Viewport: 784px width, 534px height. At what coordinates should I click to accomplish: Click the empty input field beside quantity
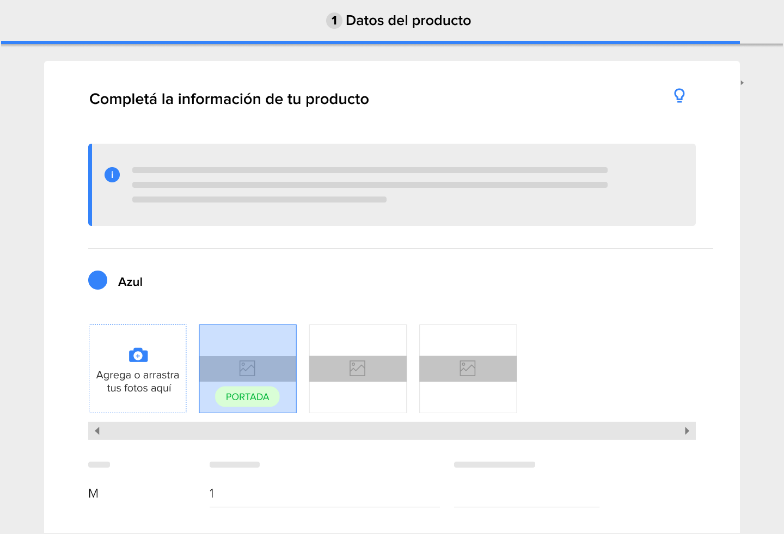click(x=526, y=494)
